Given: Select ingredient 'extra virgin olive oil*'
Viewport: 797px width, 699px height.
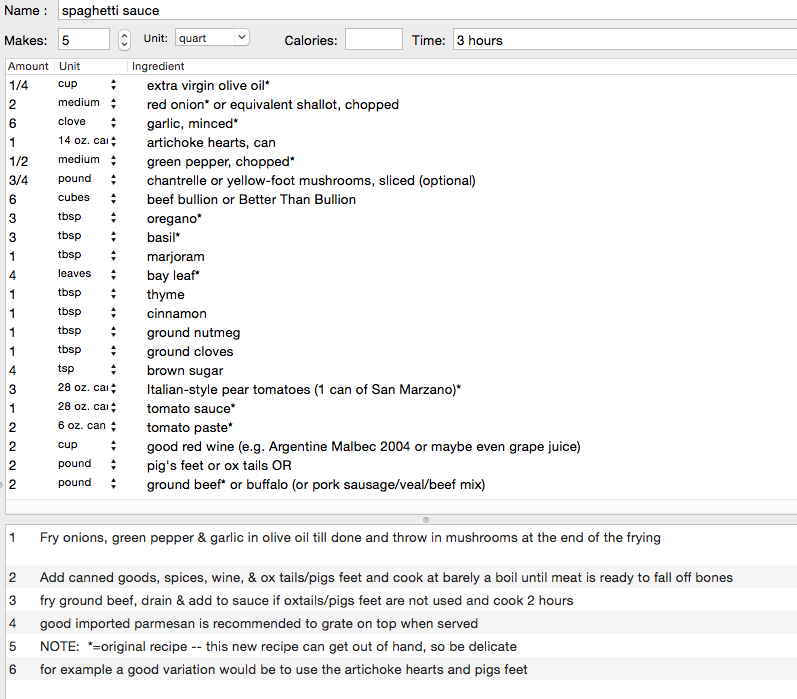Looking at the screenshot, I should point(208,85).
